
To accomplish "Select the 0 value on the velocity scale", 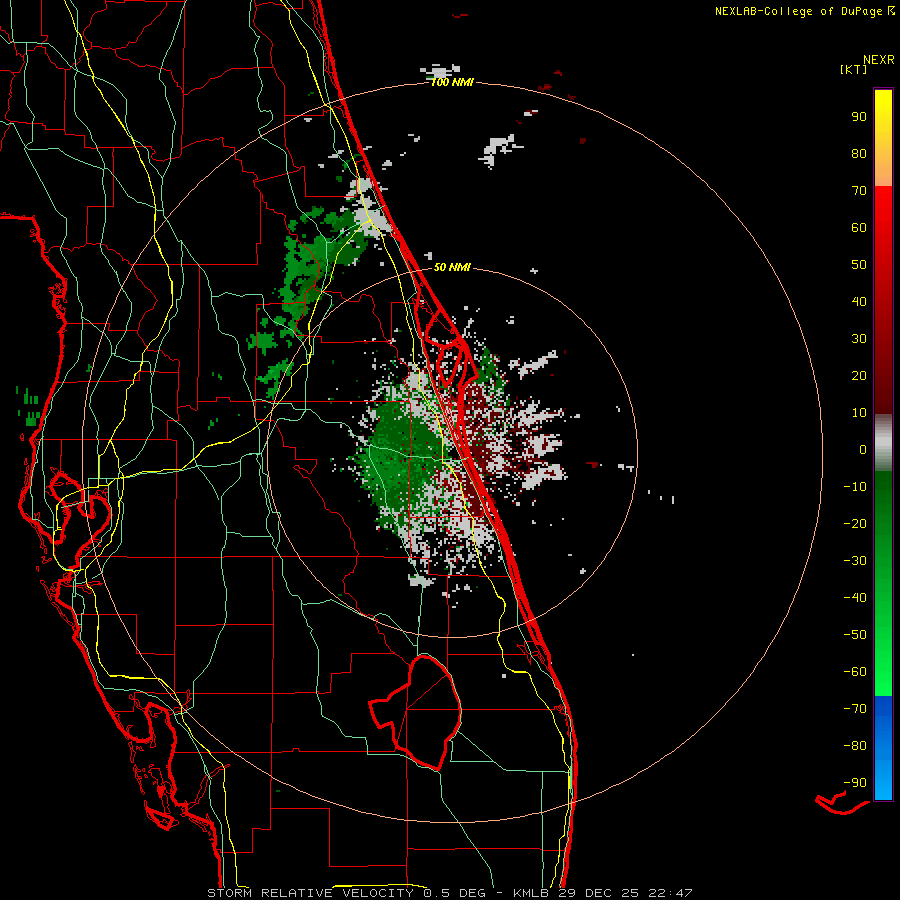I will [x=863, y=449].
